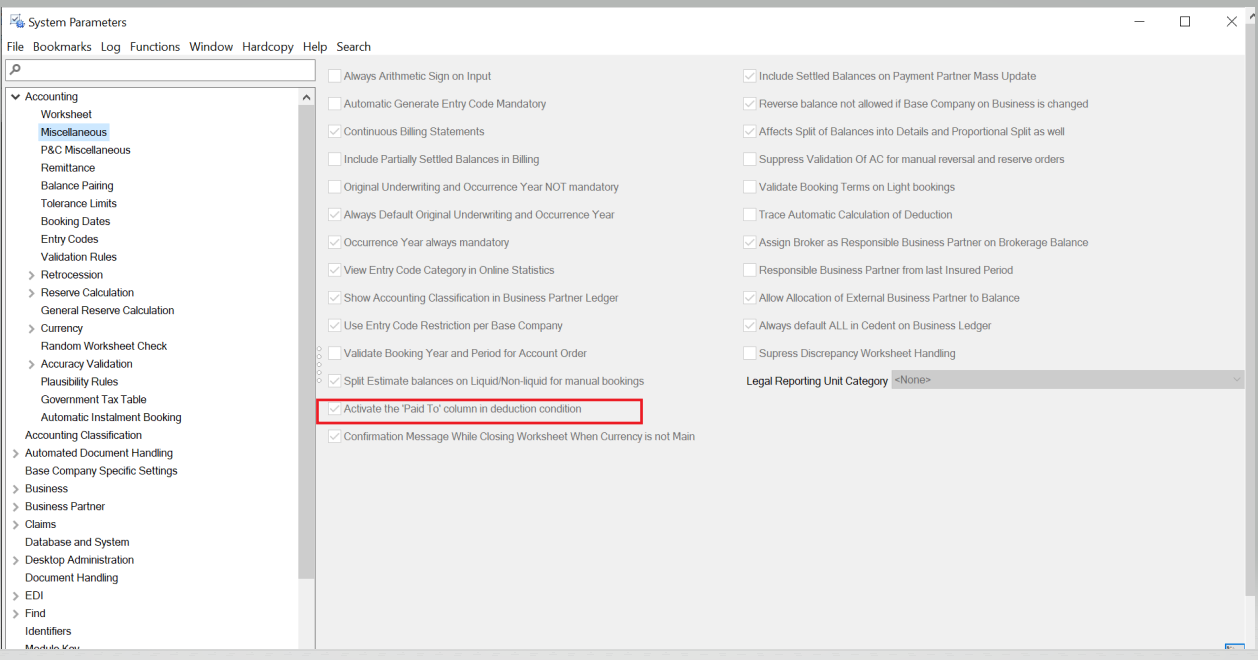The width and height of the screenshot is (1258, 660).
Task: Enable 'Trace Automatic Calculation of Deduction' checkbox
Action: click(751, 215)
